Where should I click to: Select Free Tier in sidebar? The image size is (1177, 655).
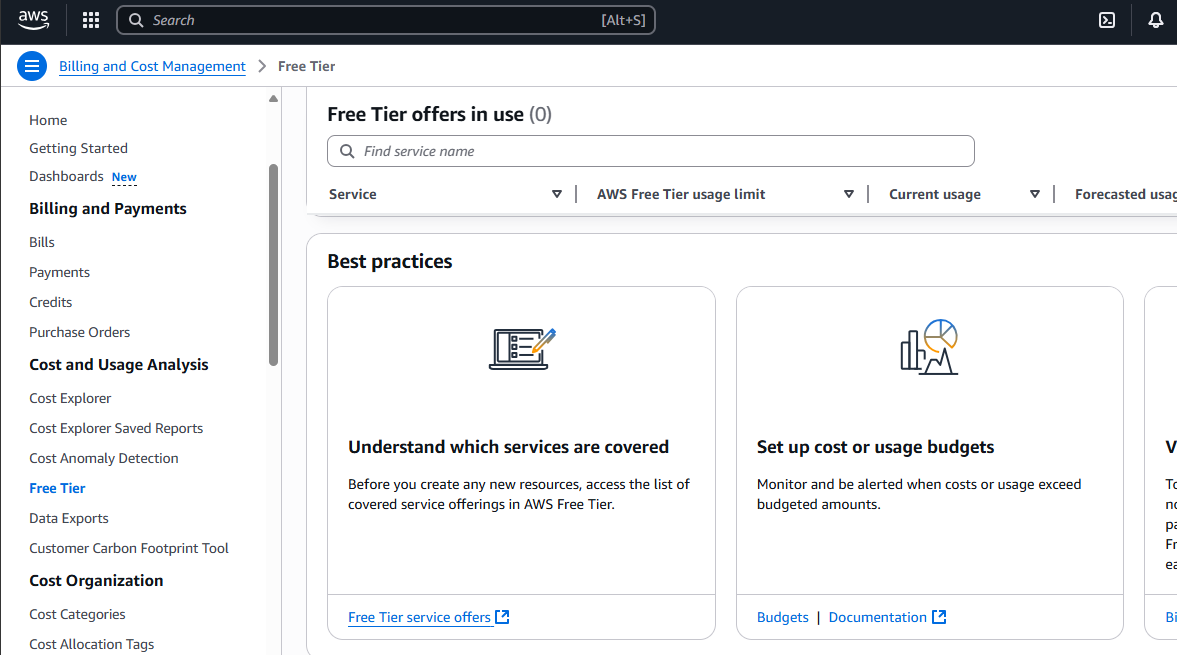click(x=57, y=488)
